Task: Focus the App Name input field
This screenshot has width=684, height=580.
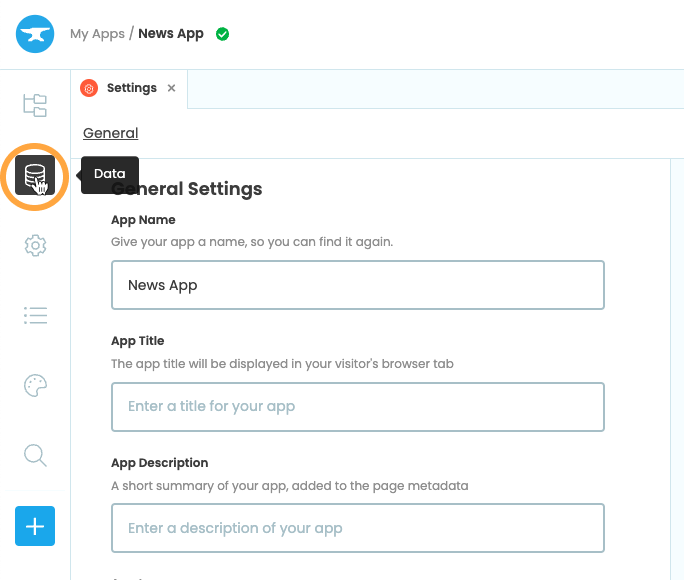Action: pos(358,285)
